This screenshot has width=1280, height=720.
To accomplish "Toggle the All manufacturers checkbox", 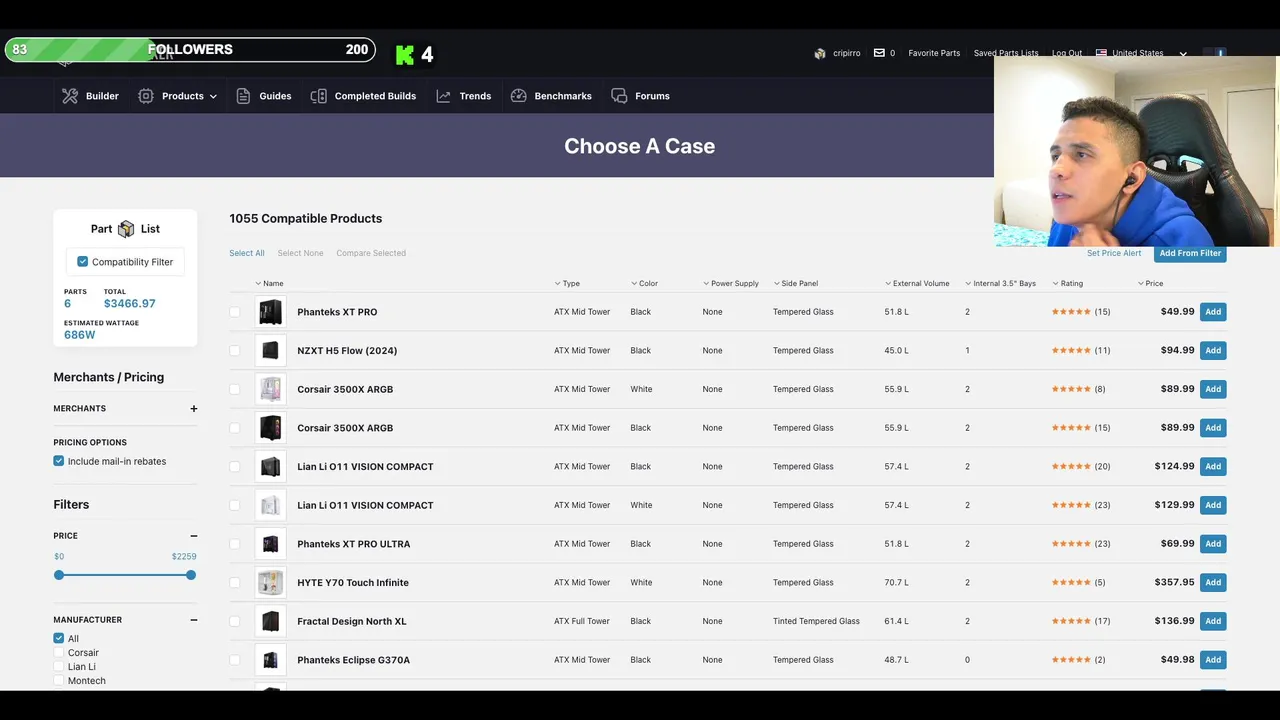I will (59, 638).
